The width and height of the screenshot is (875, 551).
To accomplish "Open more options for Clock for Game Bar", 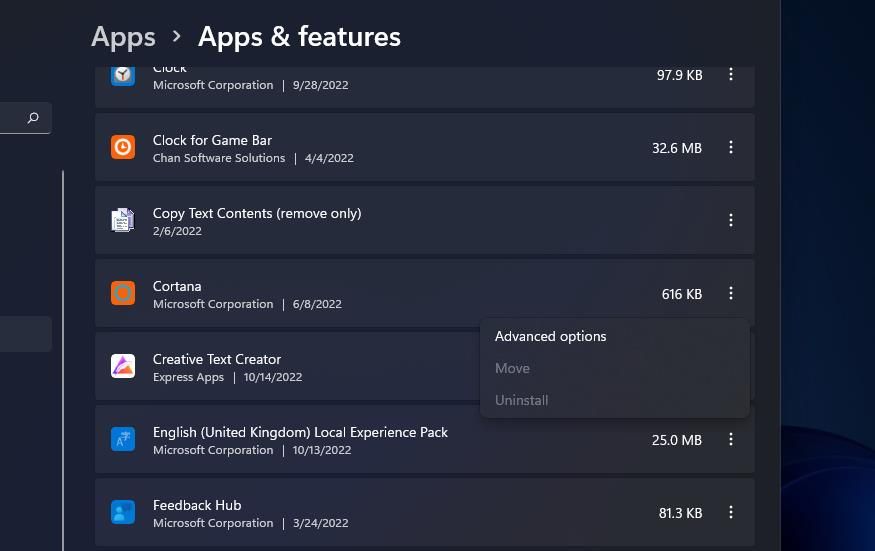I will pos(731,147).
